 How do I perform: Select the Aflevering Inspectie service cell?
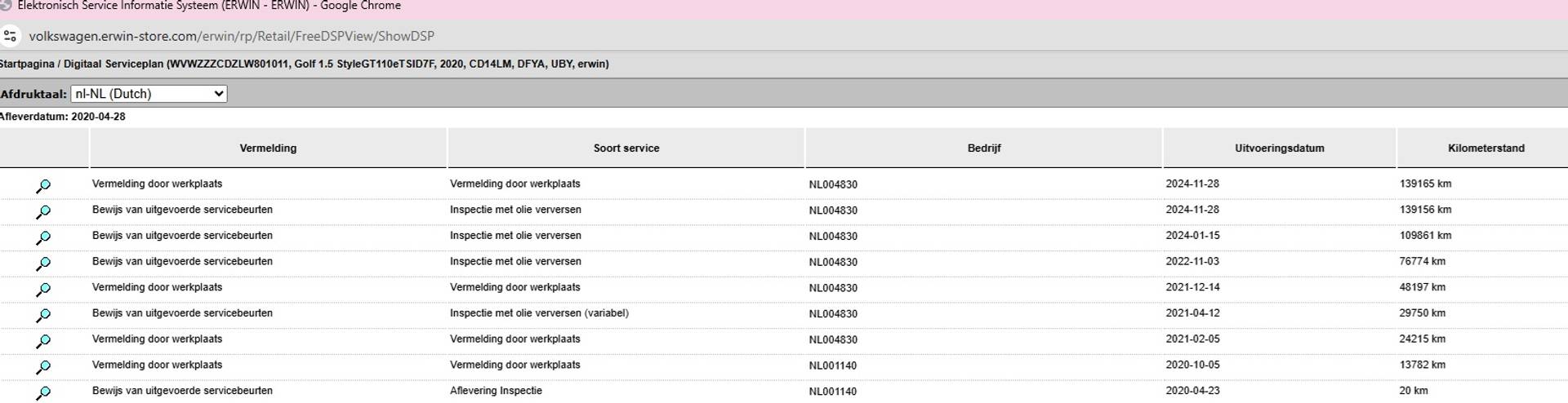click(496, 391)
